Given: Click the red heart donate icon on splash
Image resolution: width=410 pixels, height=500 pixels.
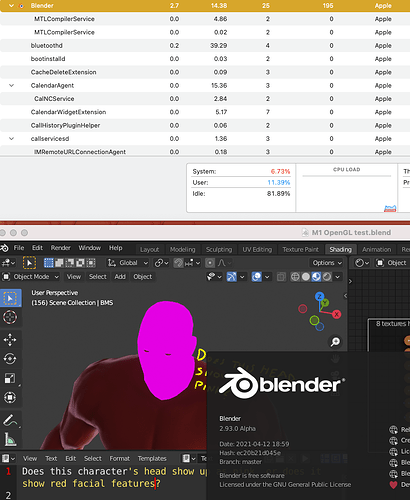Looking at the screenshot, I should click(x=394, y=485).
